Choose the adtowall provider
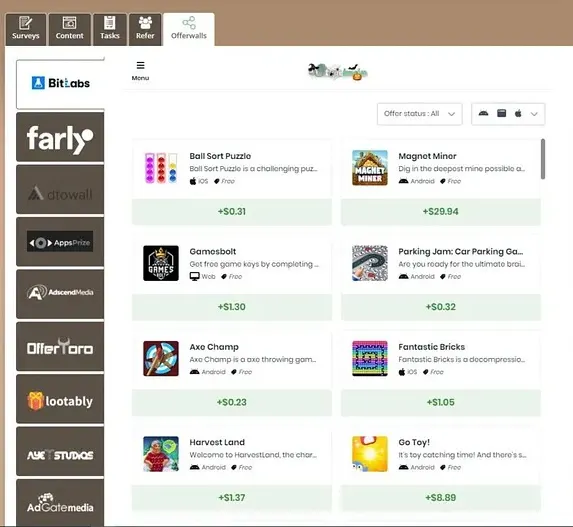The width and height of the screenshot is (573, 527). (60, 189)
